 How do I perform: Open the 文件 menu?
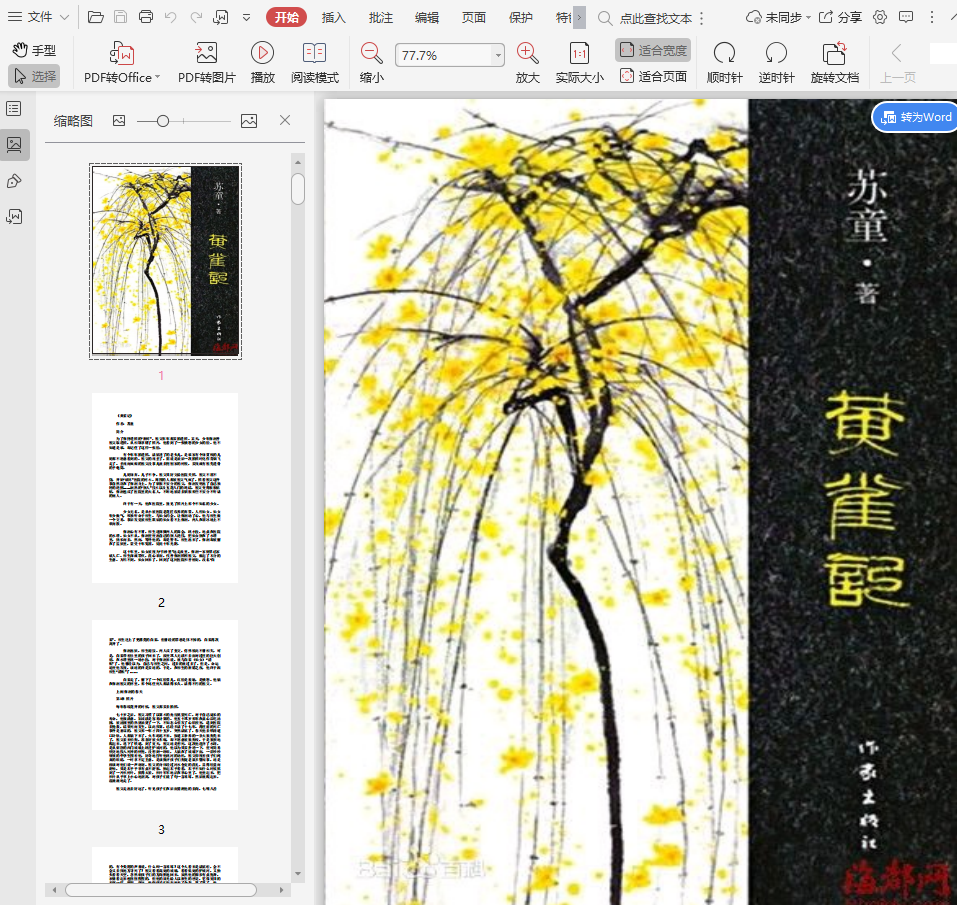pyautogui.click(x=38, y=17)
